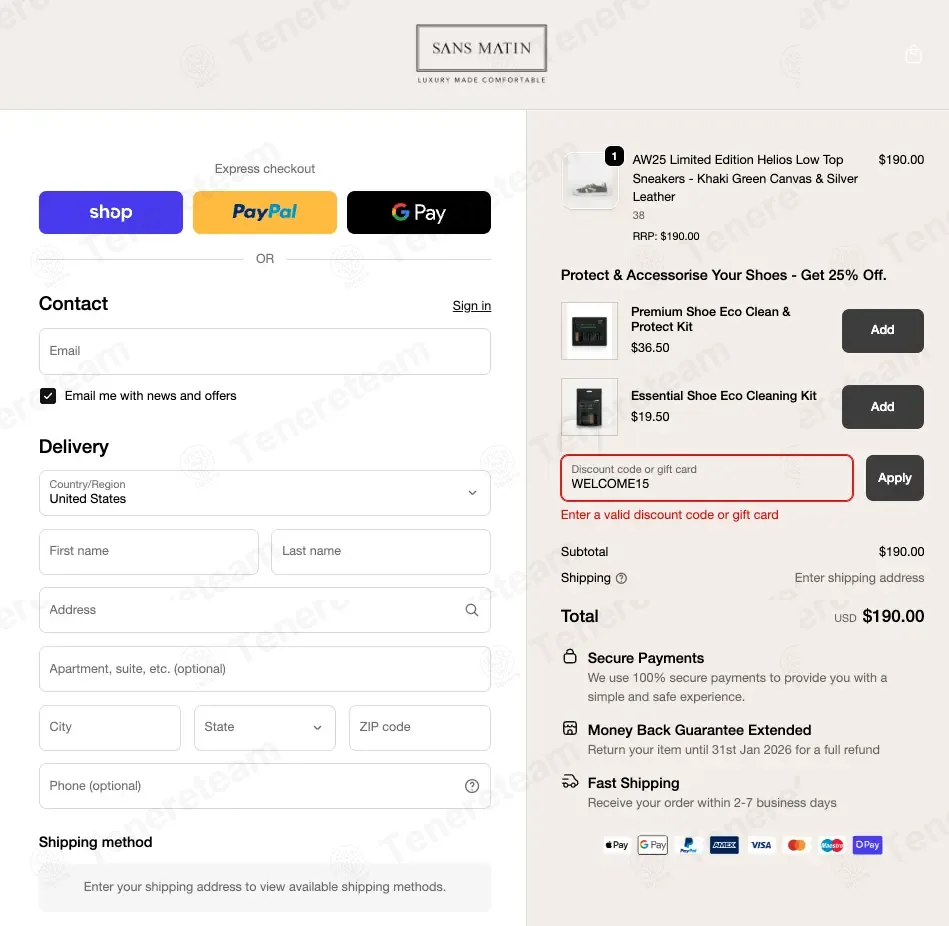949x926 pixels.
Task: Click the Amex payment icon
Action: point(724,845)
